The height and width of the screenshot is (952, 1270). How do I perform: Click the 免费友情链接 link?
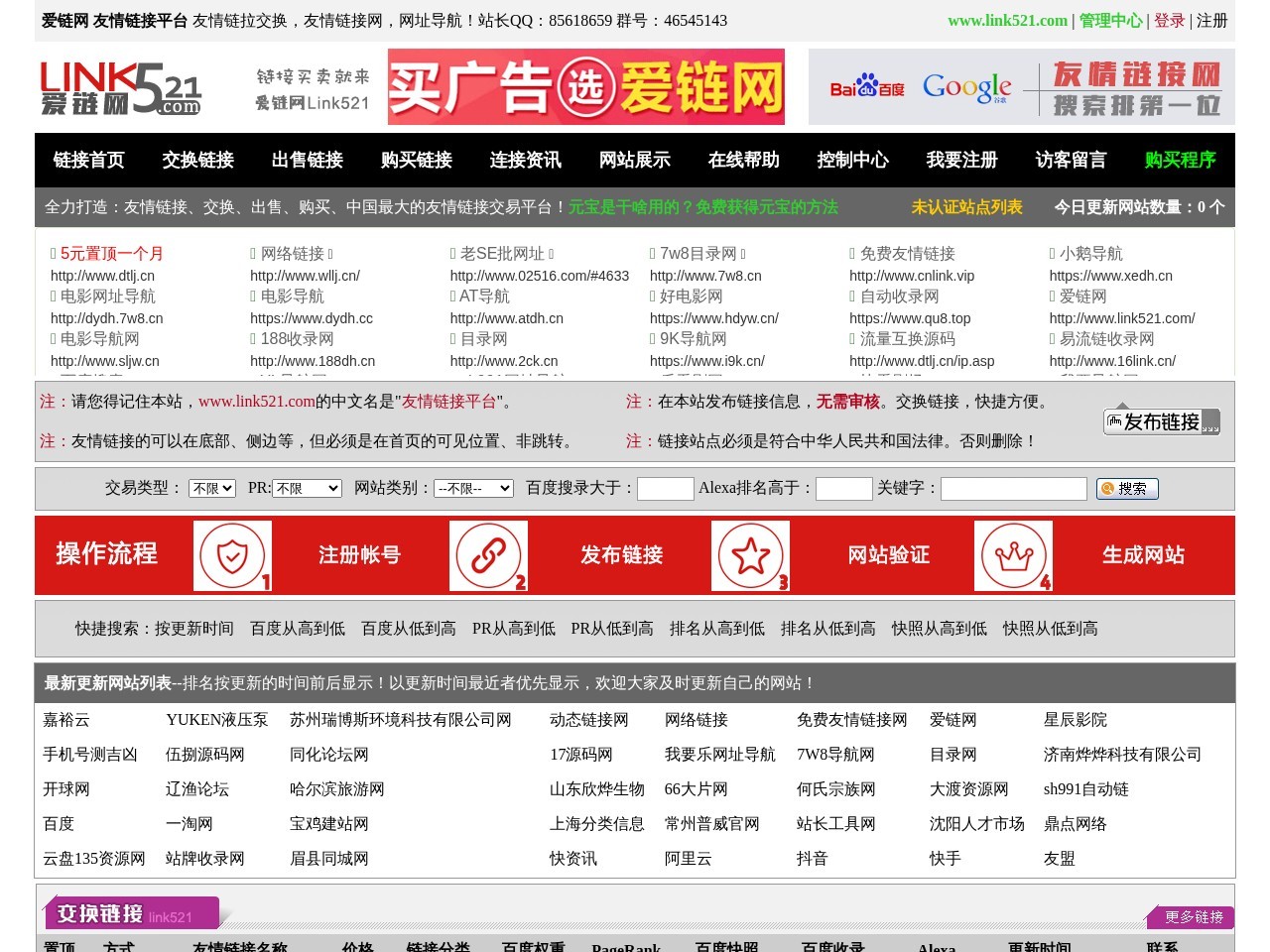[908, 254]
